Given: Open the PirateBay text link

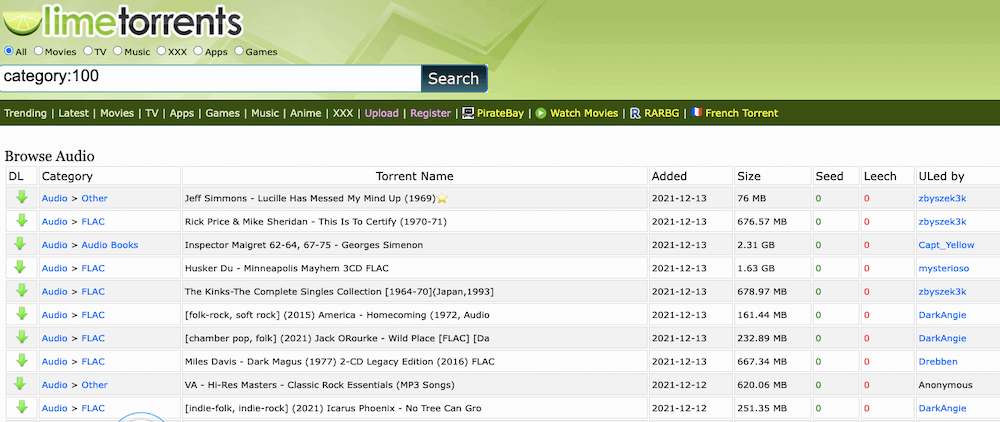Looking at the screenshot, I should (x=500, y=113).
